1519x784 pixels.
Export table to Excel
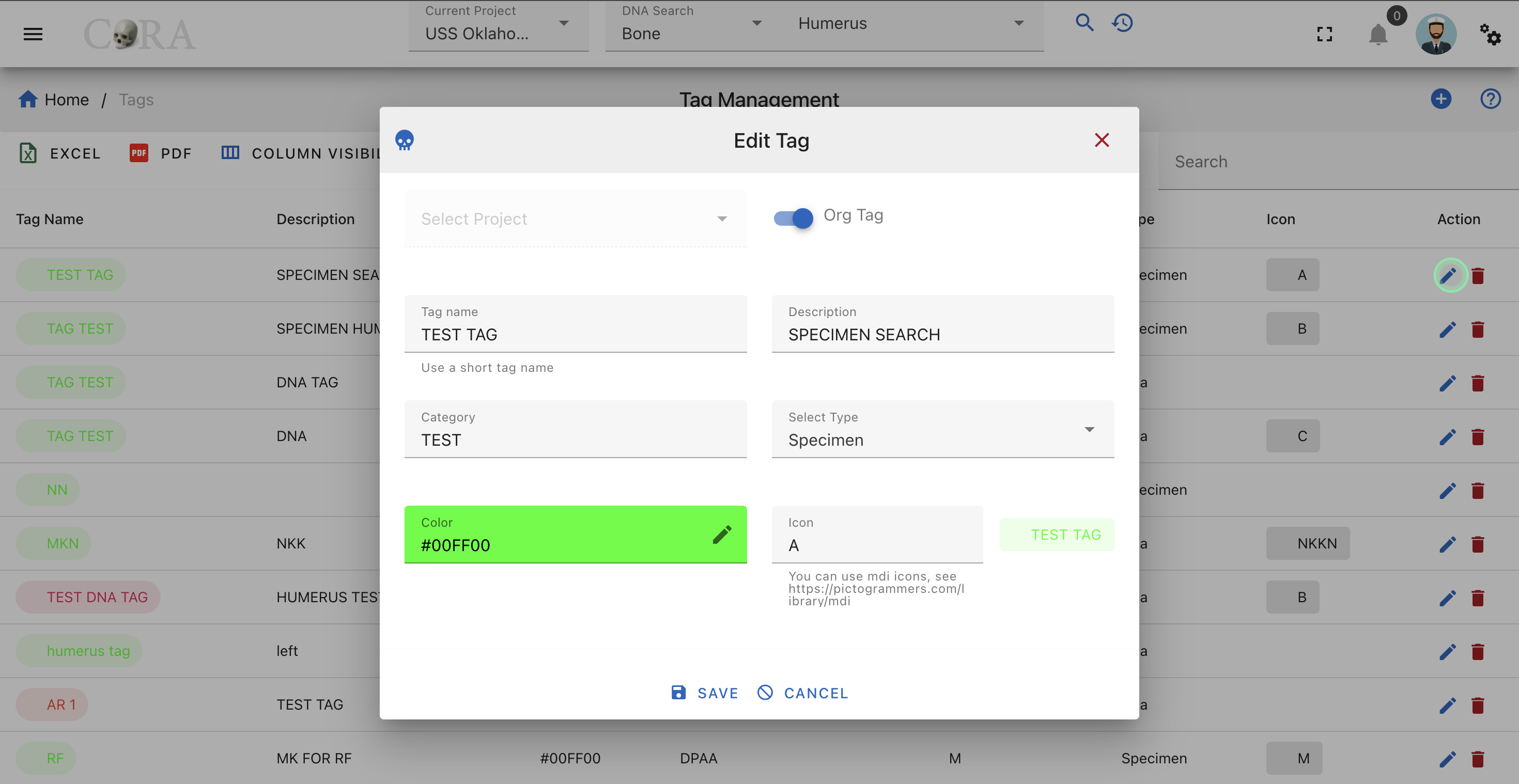pyautogui.click(x=59, y=153)
